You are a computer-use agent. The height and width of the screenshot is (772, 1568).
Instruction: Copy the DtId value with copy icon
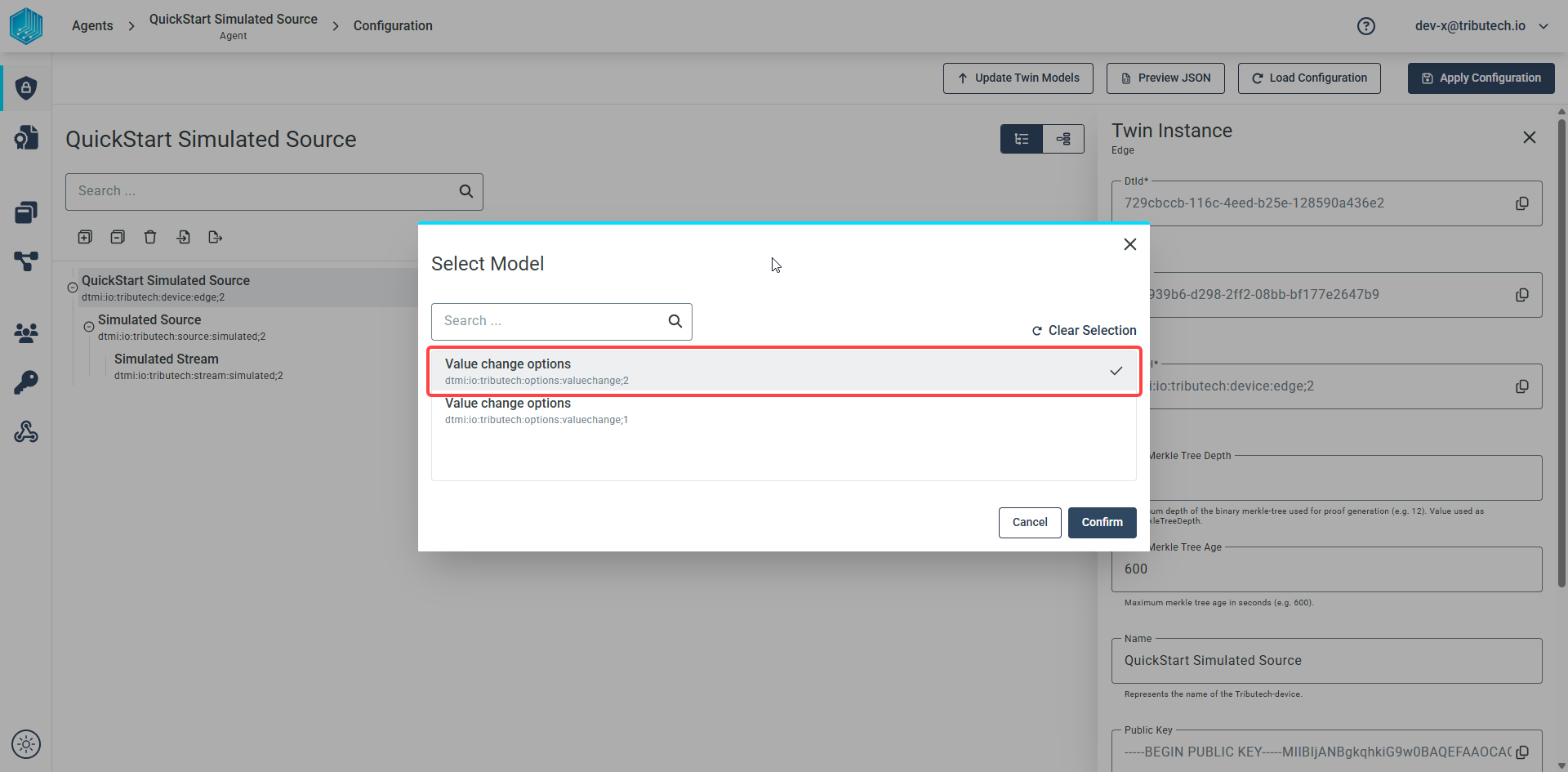[1522, 203]
